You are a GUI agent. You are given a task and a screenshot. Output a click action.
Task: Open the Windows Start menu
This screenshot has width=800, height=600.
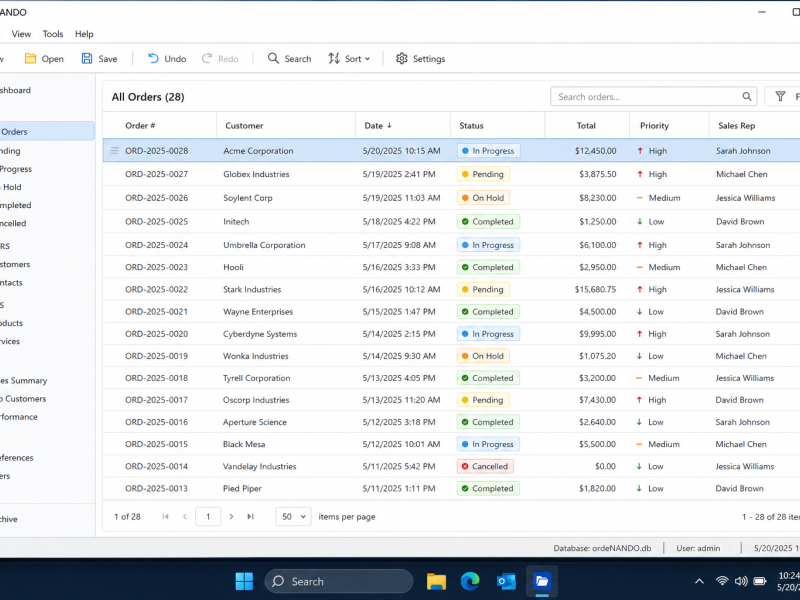(x=244, y=581)
